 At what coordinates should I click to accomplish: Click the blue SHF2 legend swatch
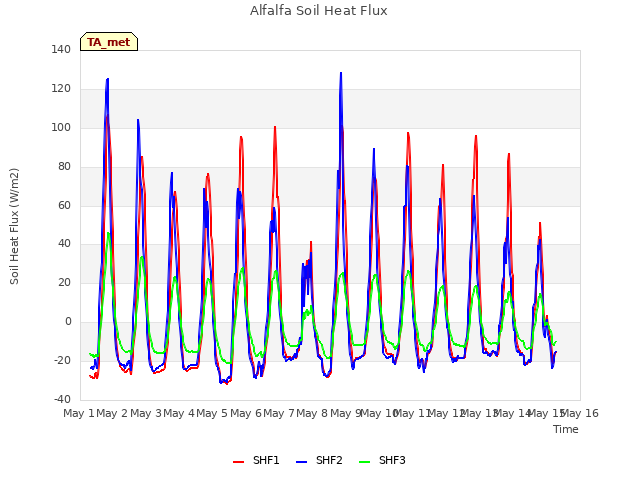click(301, 462)
